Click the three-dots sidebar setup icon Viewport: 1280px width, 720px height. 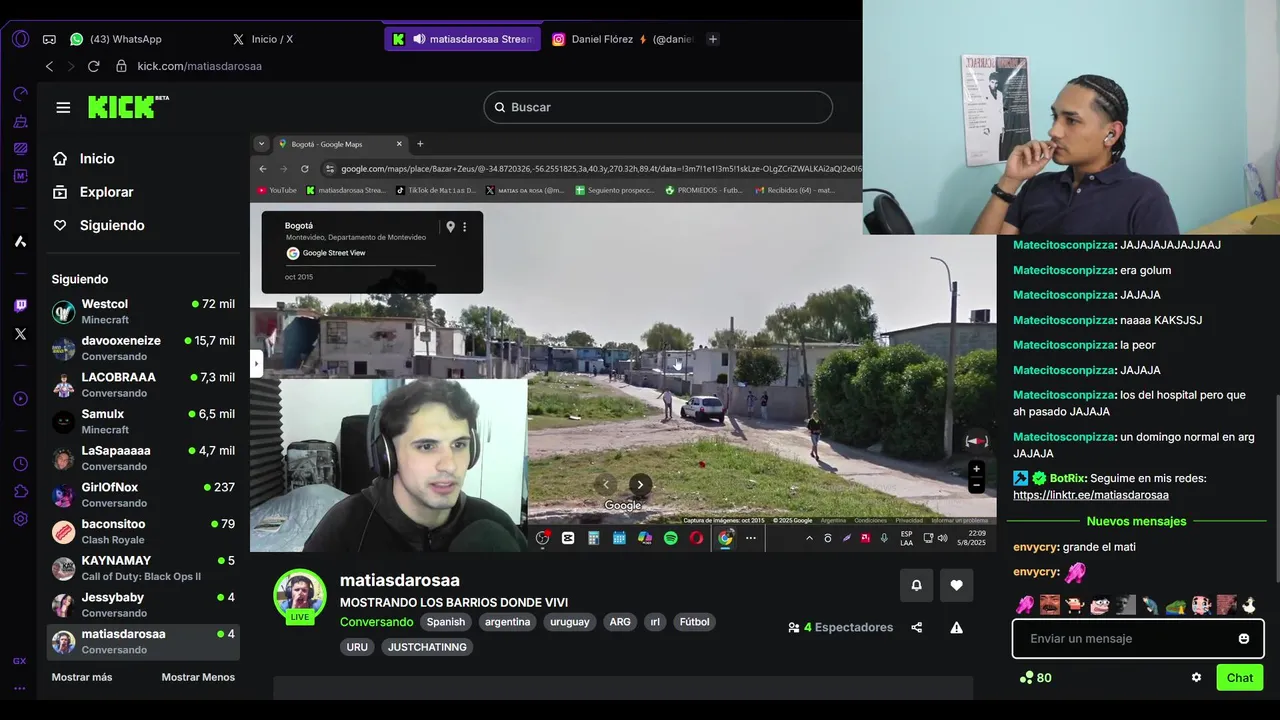[x=20, y=688]
